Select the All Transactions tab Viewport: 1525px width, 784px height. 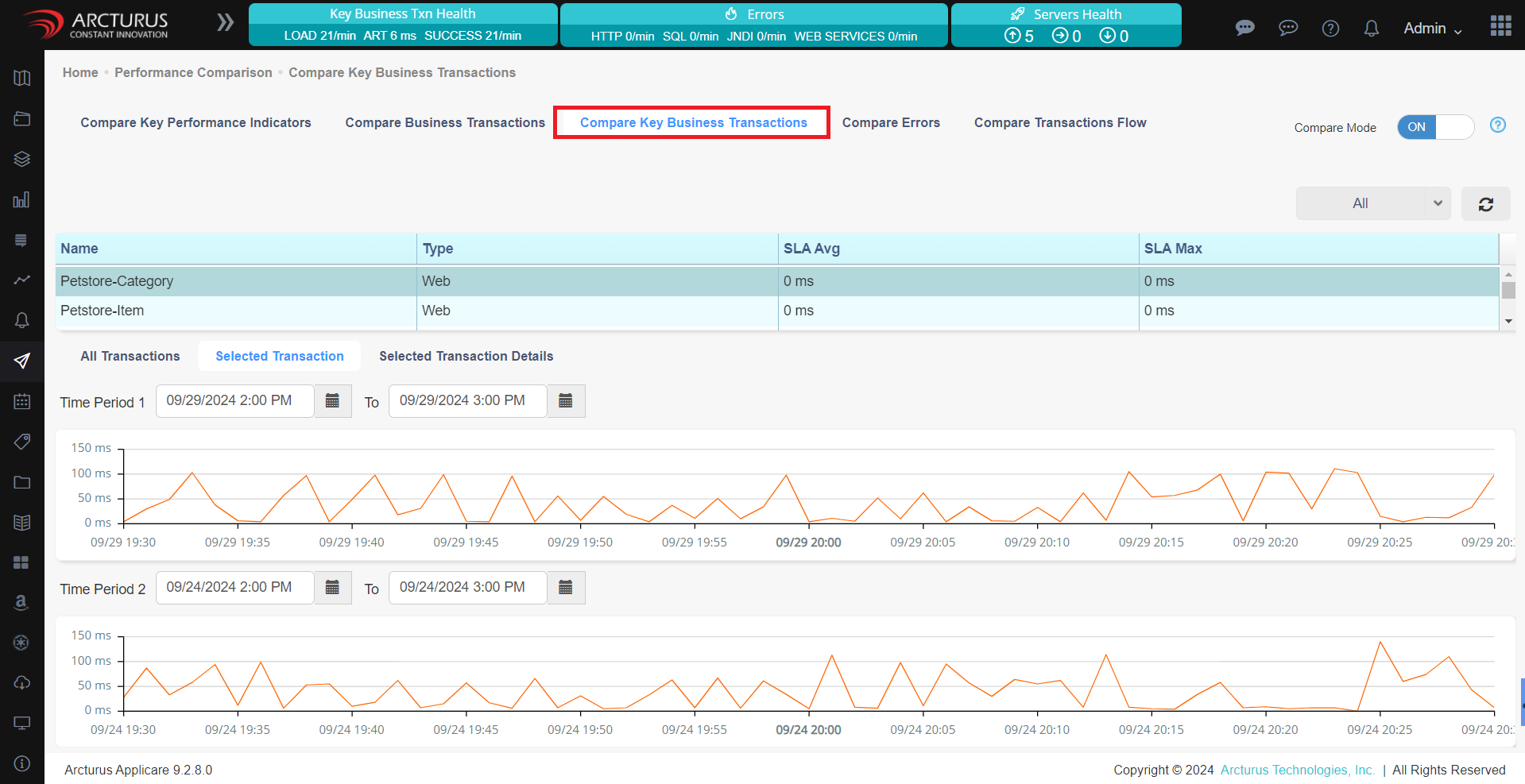click(x=130, y=356)
